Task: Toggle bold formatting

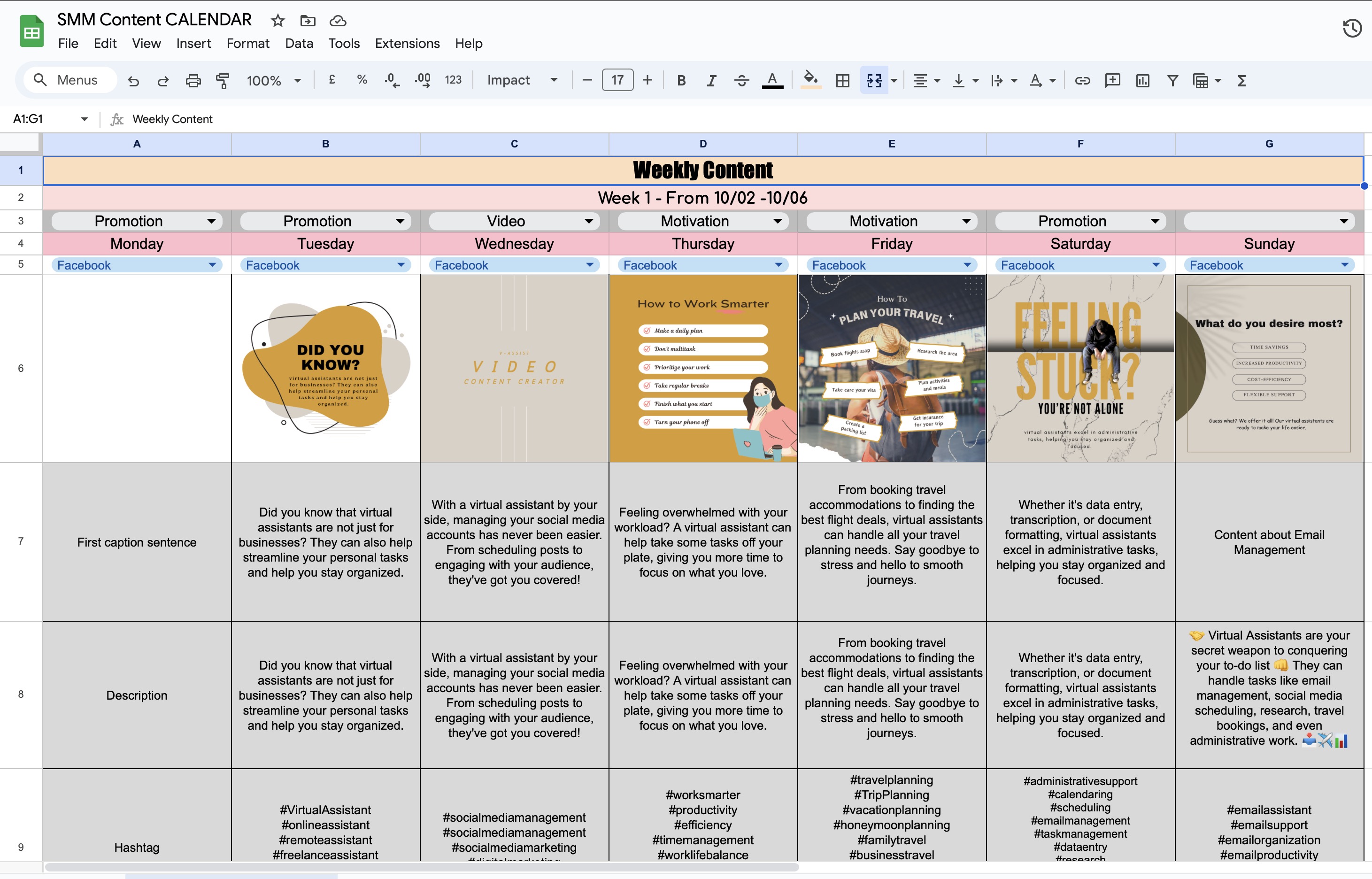Action: (x=681, y=80)
